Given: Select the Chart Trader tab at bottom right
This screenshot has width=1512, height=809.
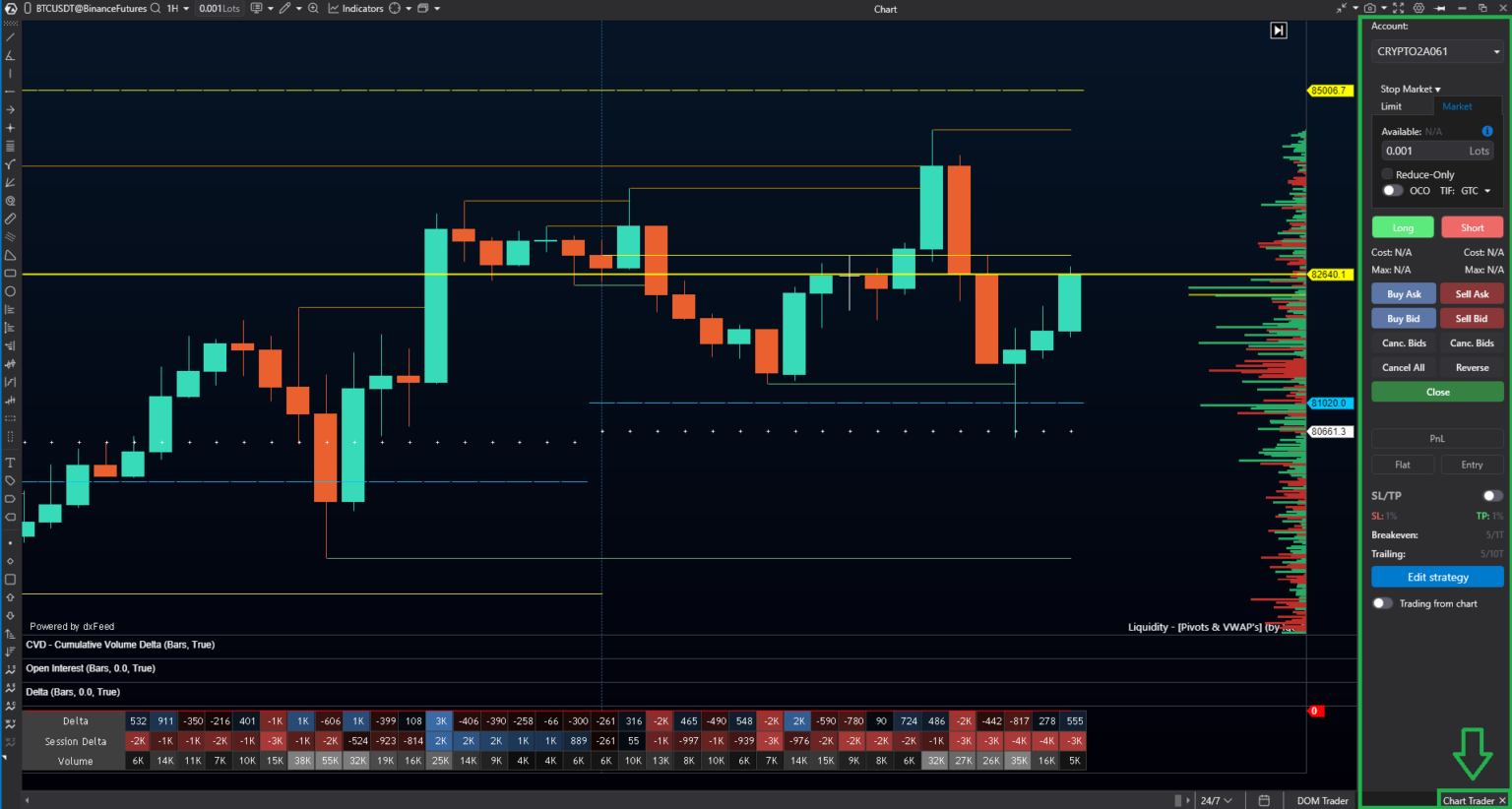Looking at the screenshot, I should pos(1471,800).
